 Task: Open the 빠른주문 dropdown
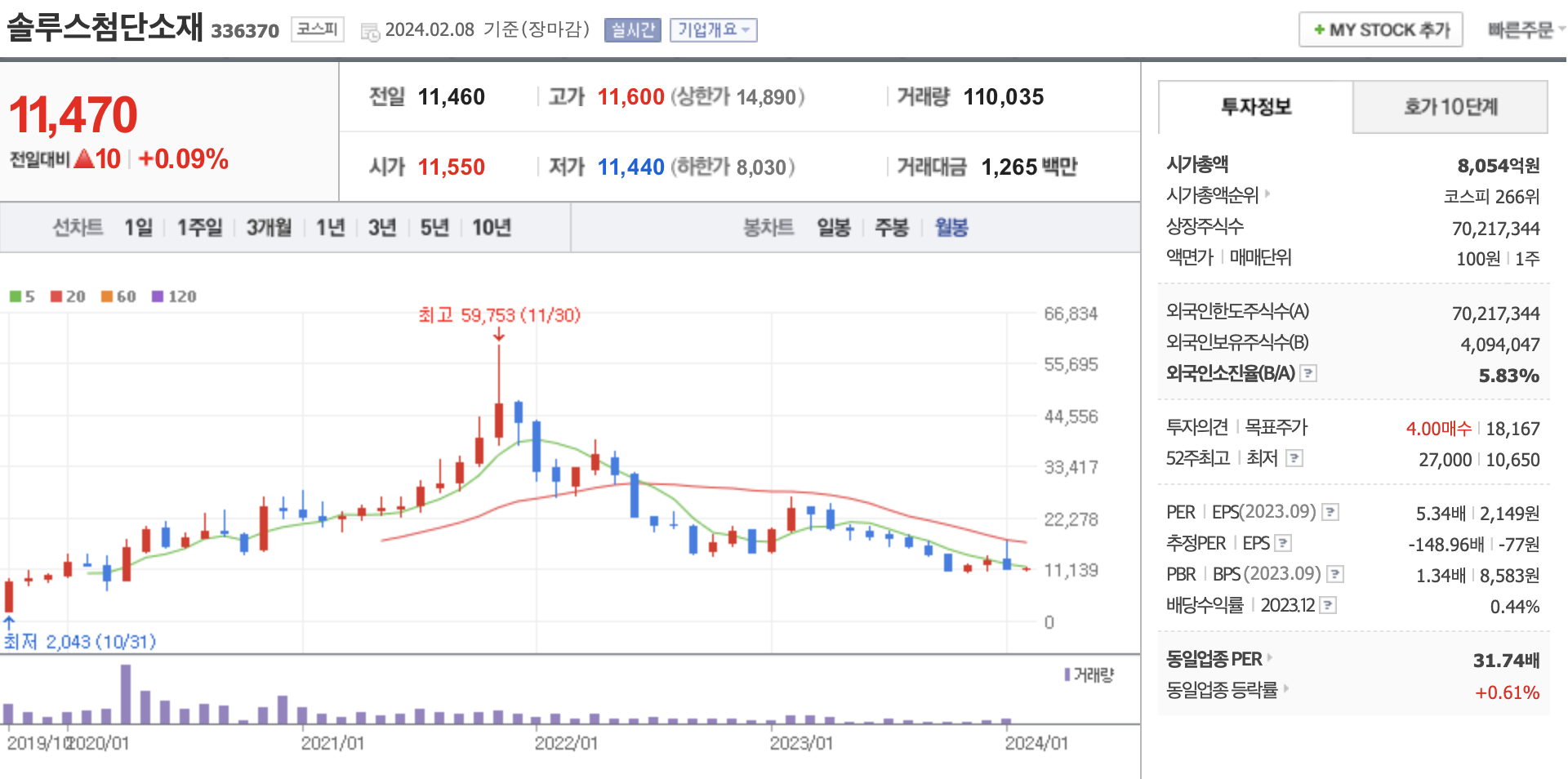point(1525,30)
